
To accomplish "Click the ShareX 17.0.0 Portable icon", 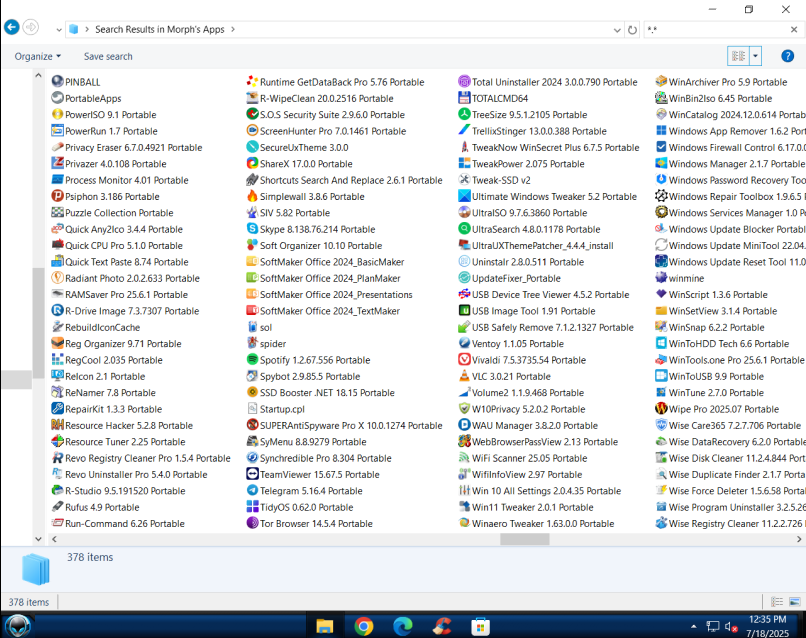I will (x=252, y=163).
